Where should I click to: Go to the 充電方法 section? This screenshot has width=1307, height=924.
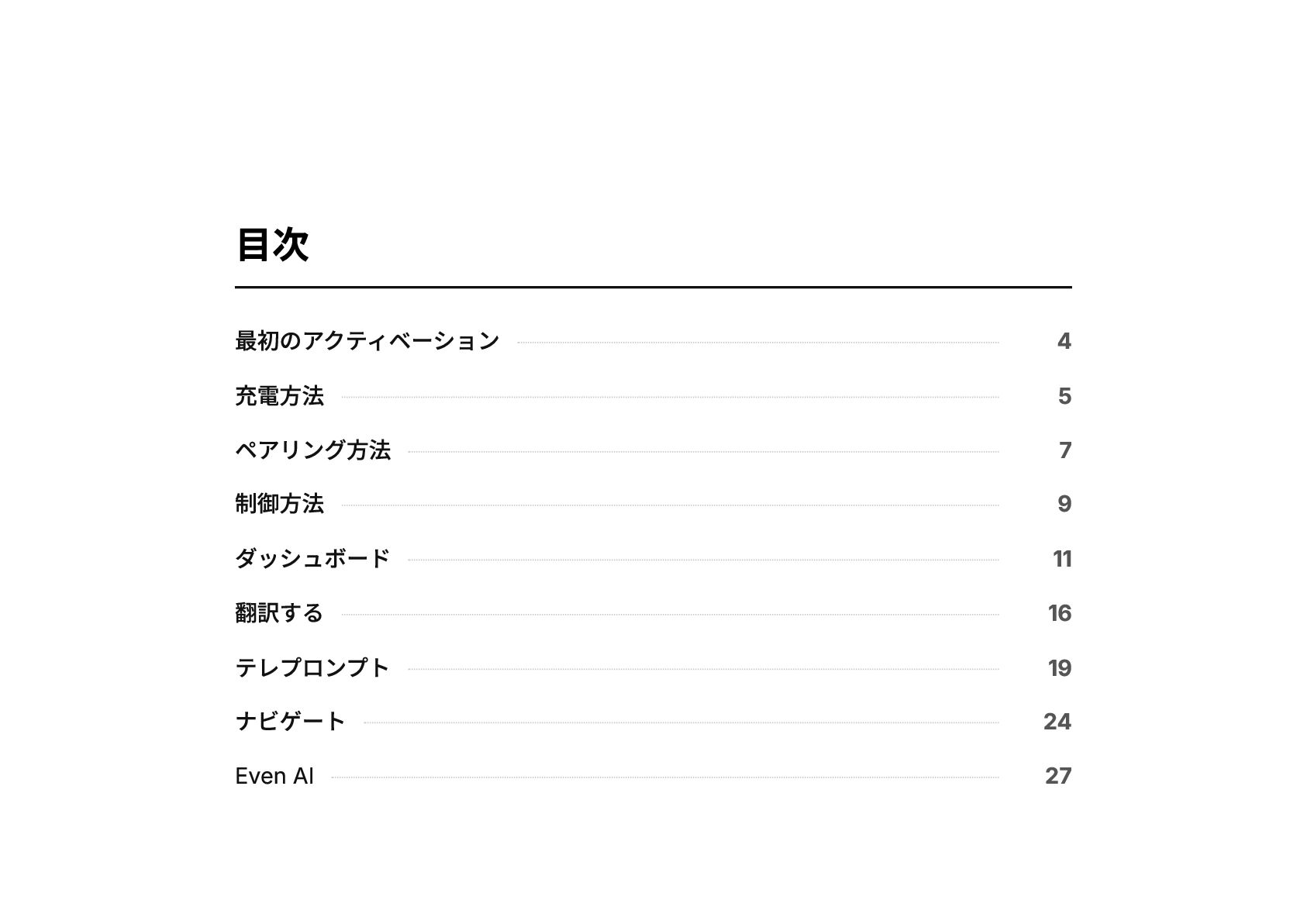pyautogui.click(x=279, y=396)
